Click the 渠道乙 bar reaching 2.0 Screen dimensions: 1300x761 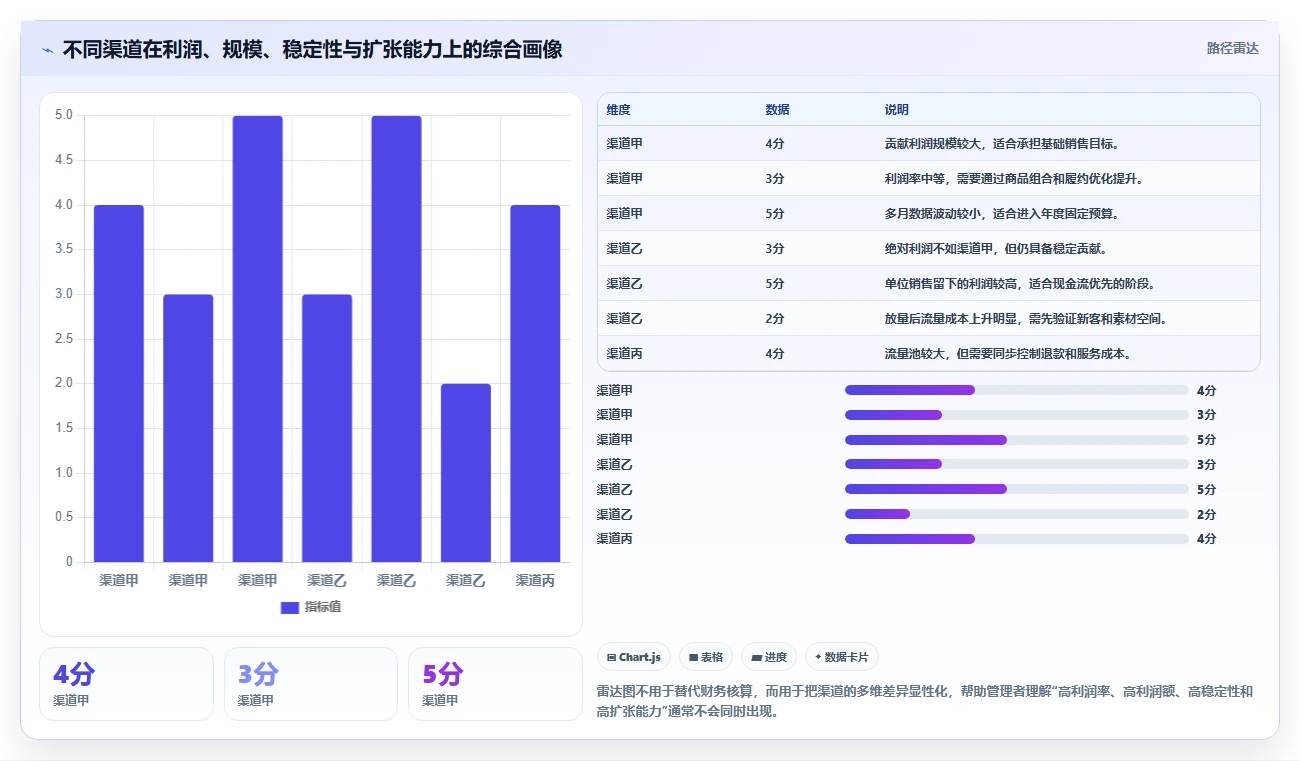[466, 472]
